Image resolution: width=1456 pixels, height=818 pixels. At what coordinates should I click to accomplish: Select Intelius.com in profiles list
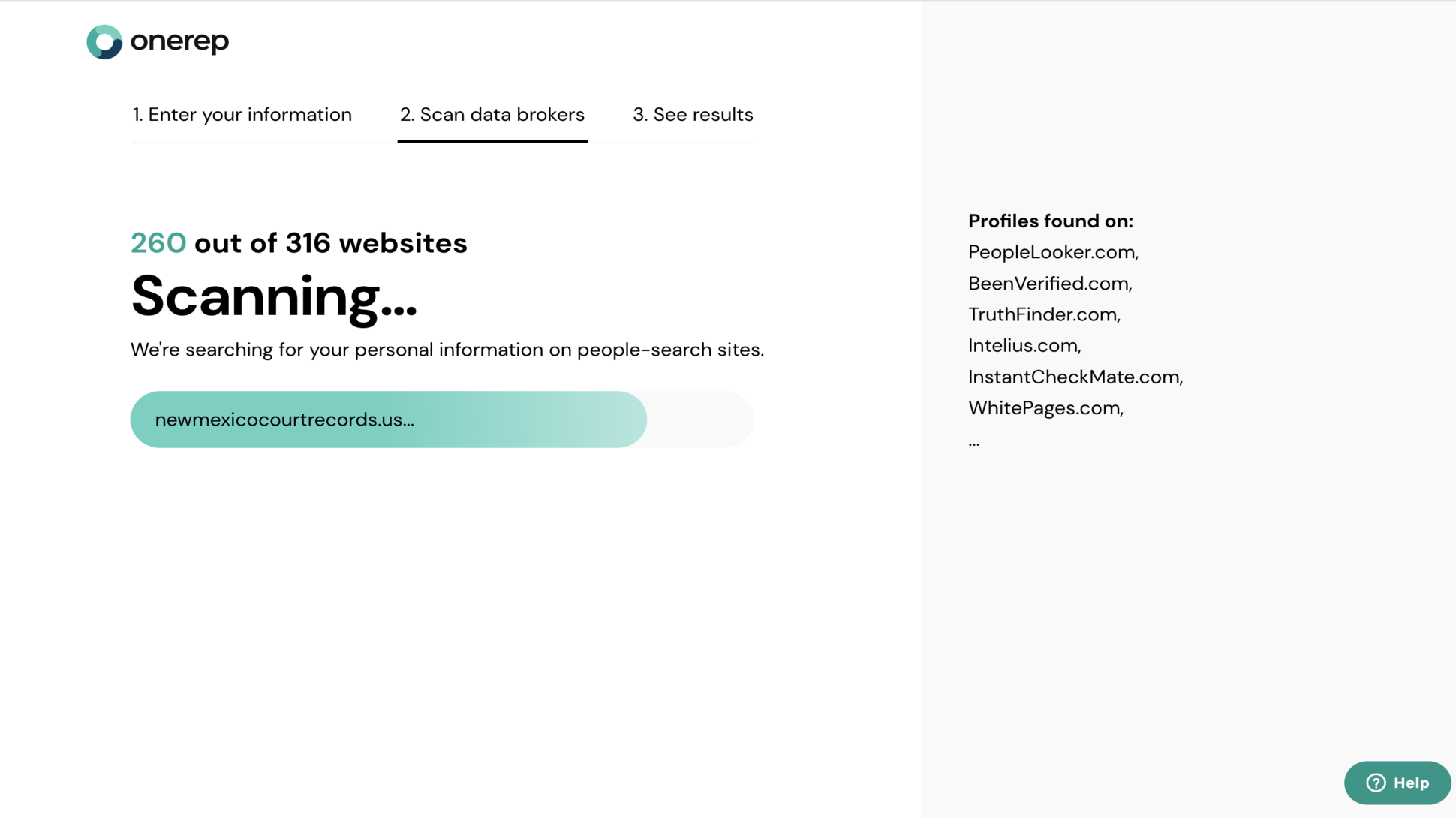pyautogui.click(x=1024, y=346)
